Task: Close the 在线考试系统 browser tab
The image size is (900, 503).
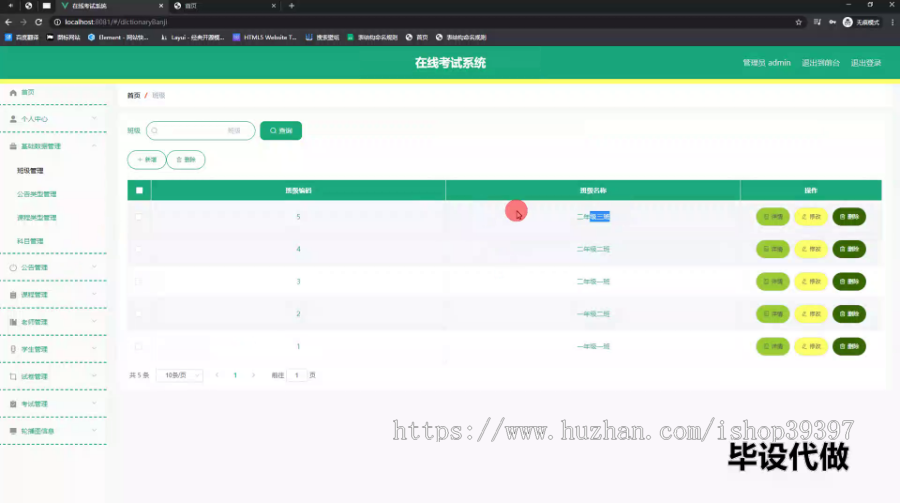Action: click(161, 6)
